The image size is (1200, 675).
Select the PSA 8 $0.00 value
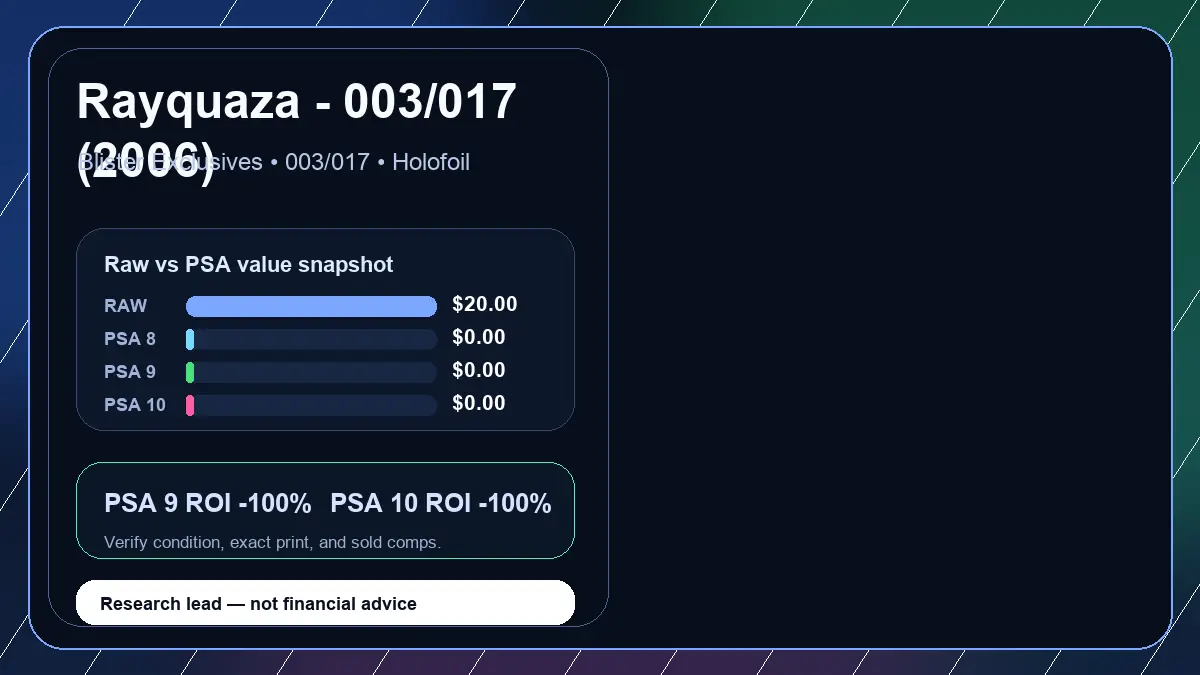tap(479, 338)
